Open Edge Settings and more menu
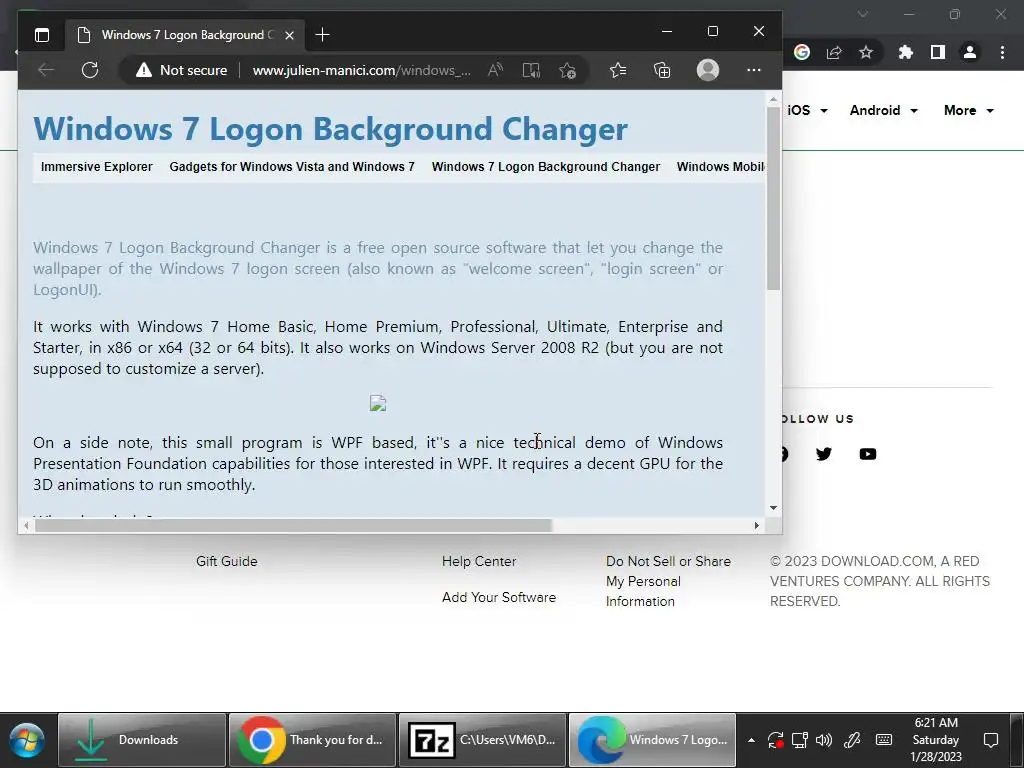Image resolution: width=1024 pixels, height=768 pixels. point(754,70)
